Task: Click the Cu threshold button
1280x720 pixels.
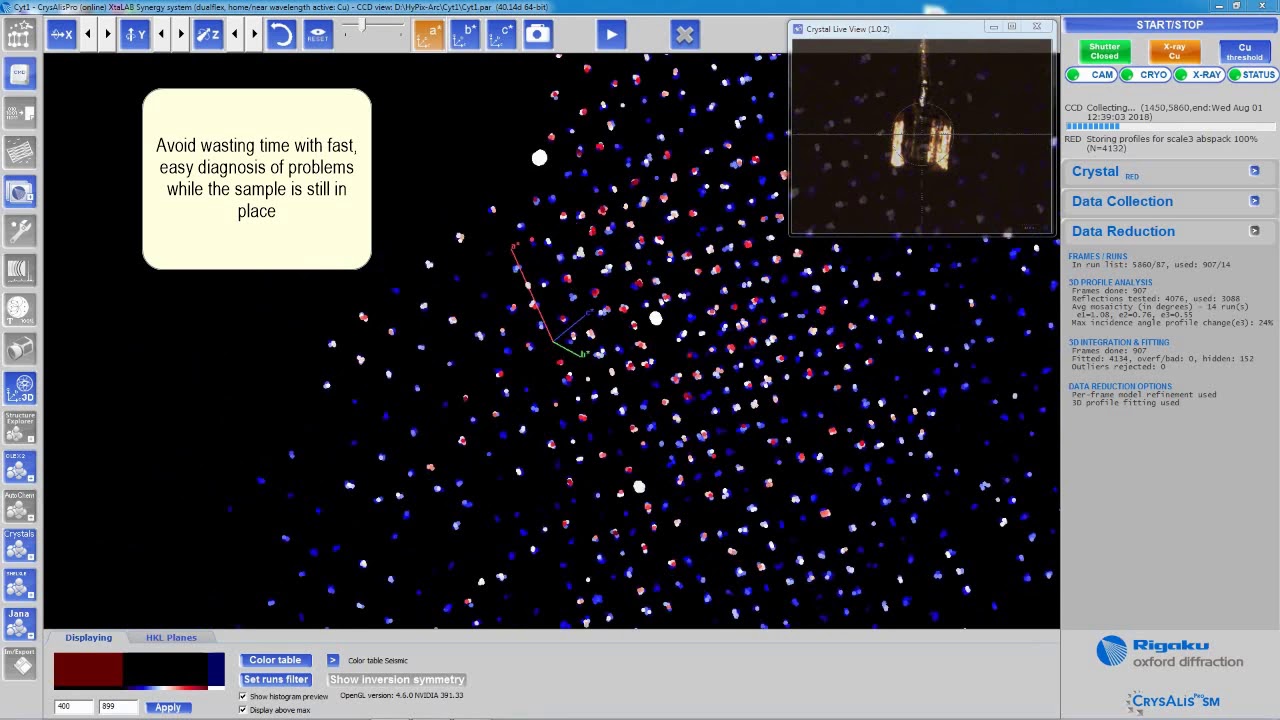Action: (x=1244, y=51)
